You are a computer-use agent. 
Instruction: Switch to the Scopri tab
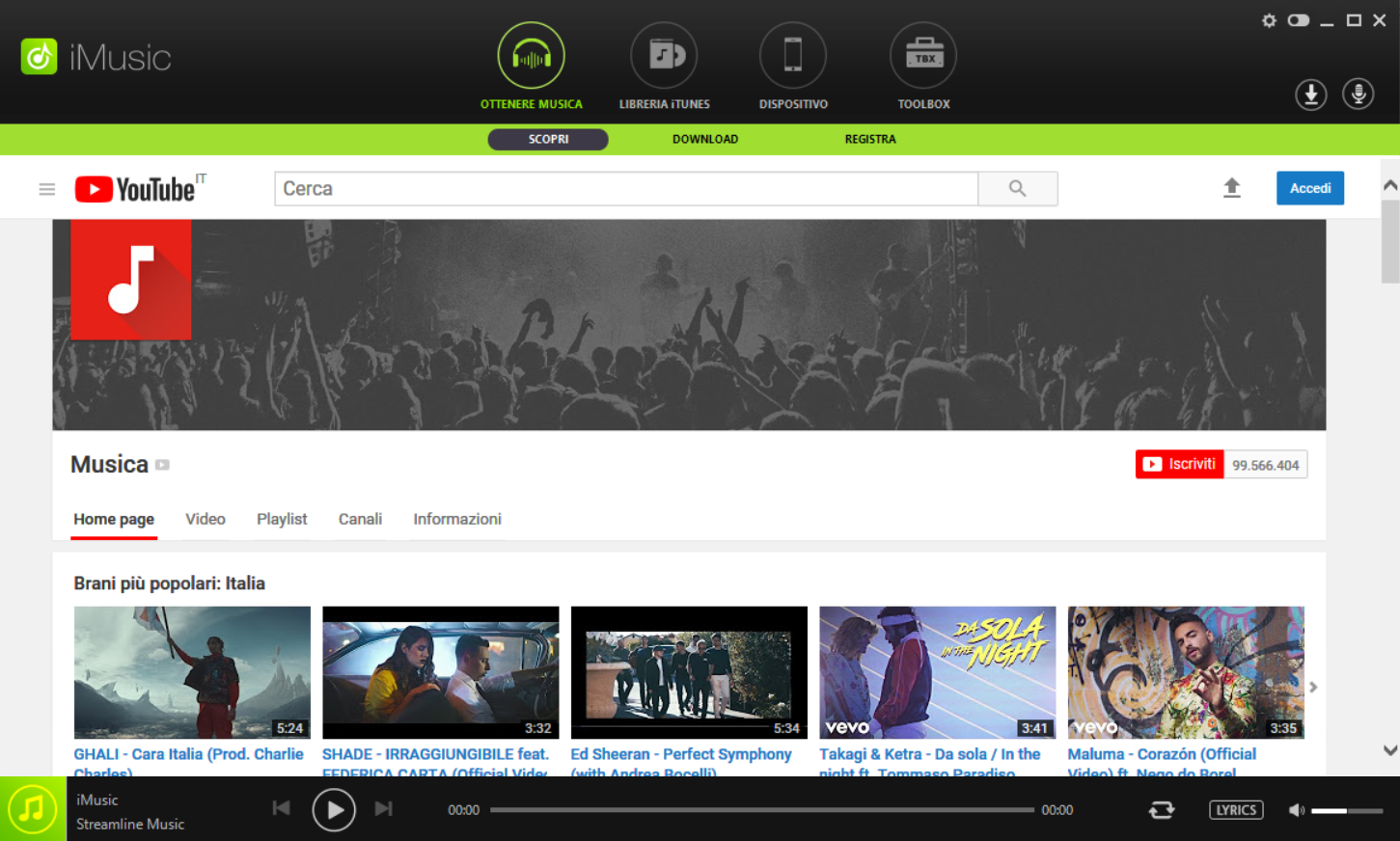(x=548, y=139)
